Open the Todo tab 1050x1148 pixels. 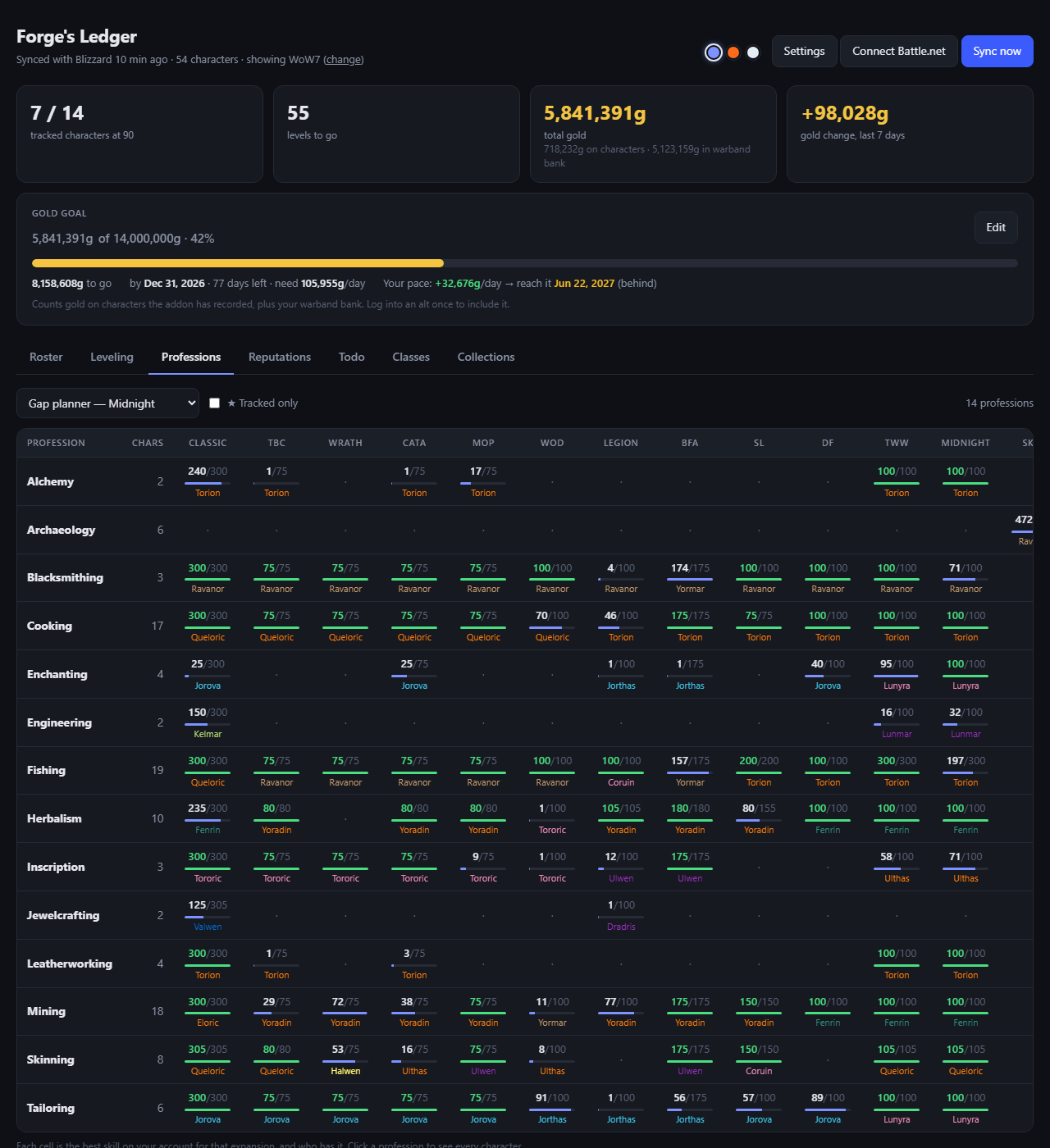coord(351,357)
